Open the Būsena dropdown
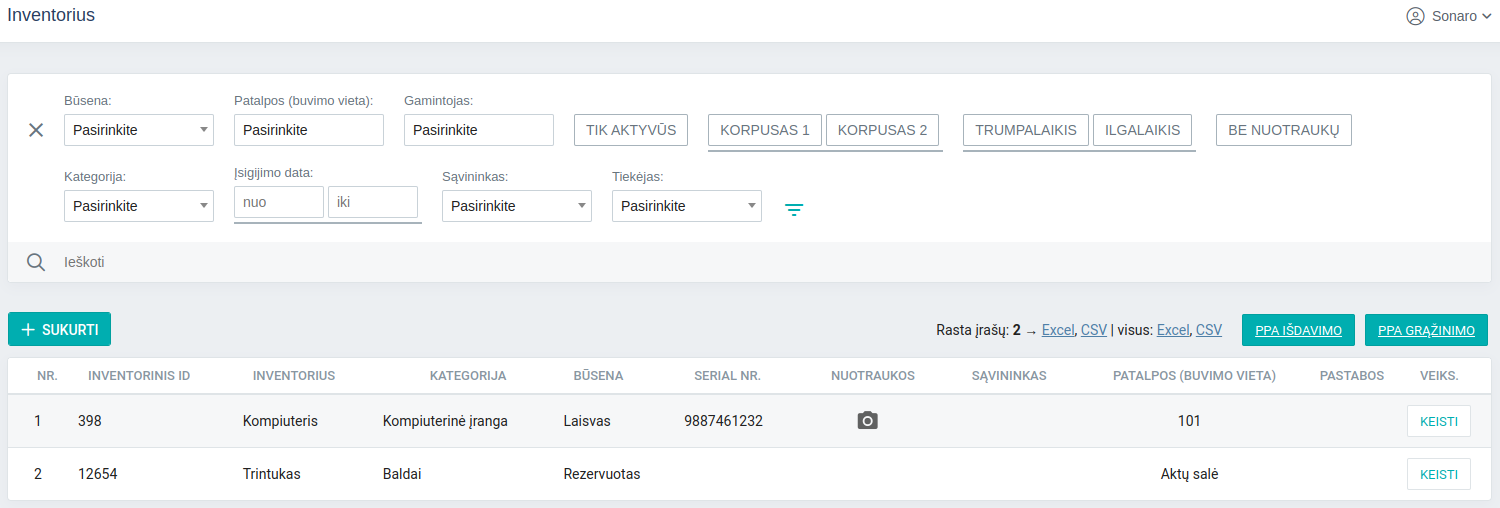 138,130
